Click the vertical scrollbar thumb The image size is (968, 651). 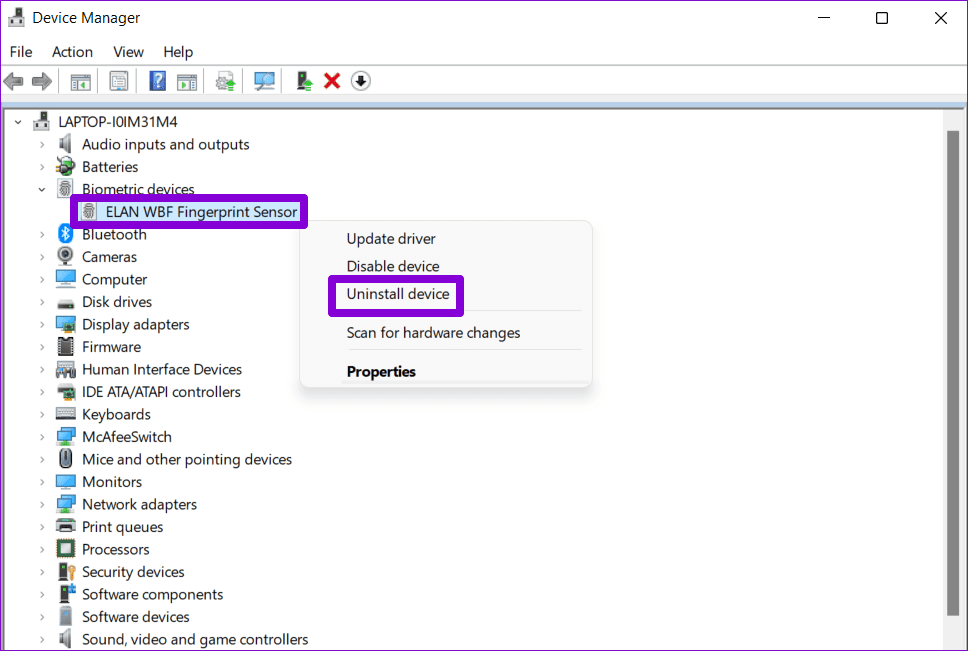[x=953, y=373]
